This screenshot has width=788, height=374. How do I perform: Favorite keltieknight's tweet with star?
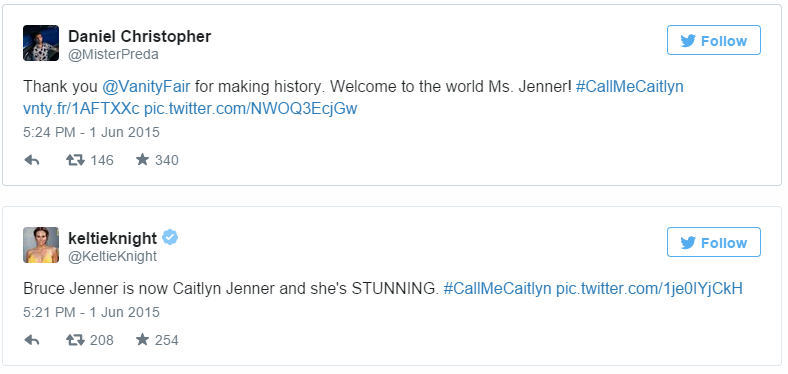point(142,340)
